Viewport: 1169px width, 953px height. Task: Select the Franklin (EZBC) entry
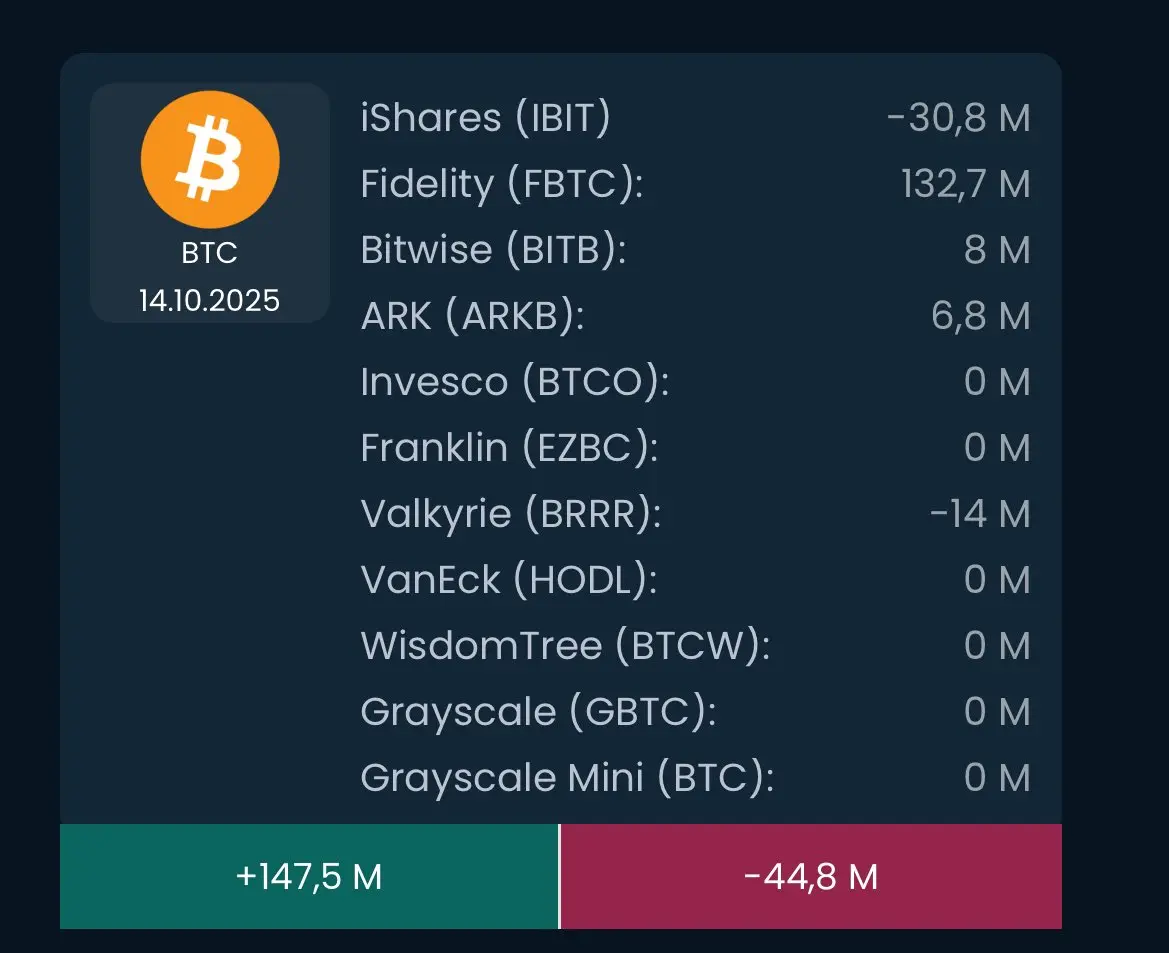508,448
